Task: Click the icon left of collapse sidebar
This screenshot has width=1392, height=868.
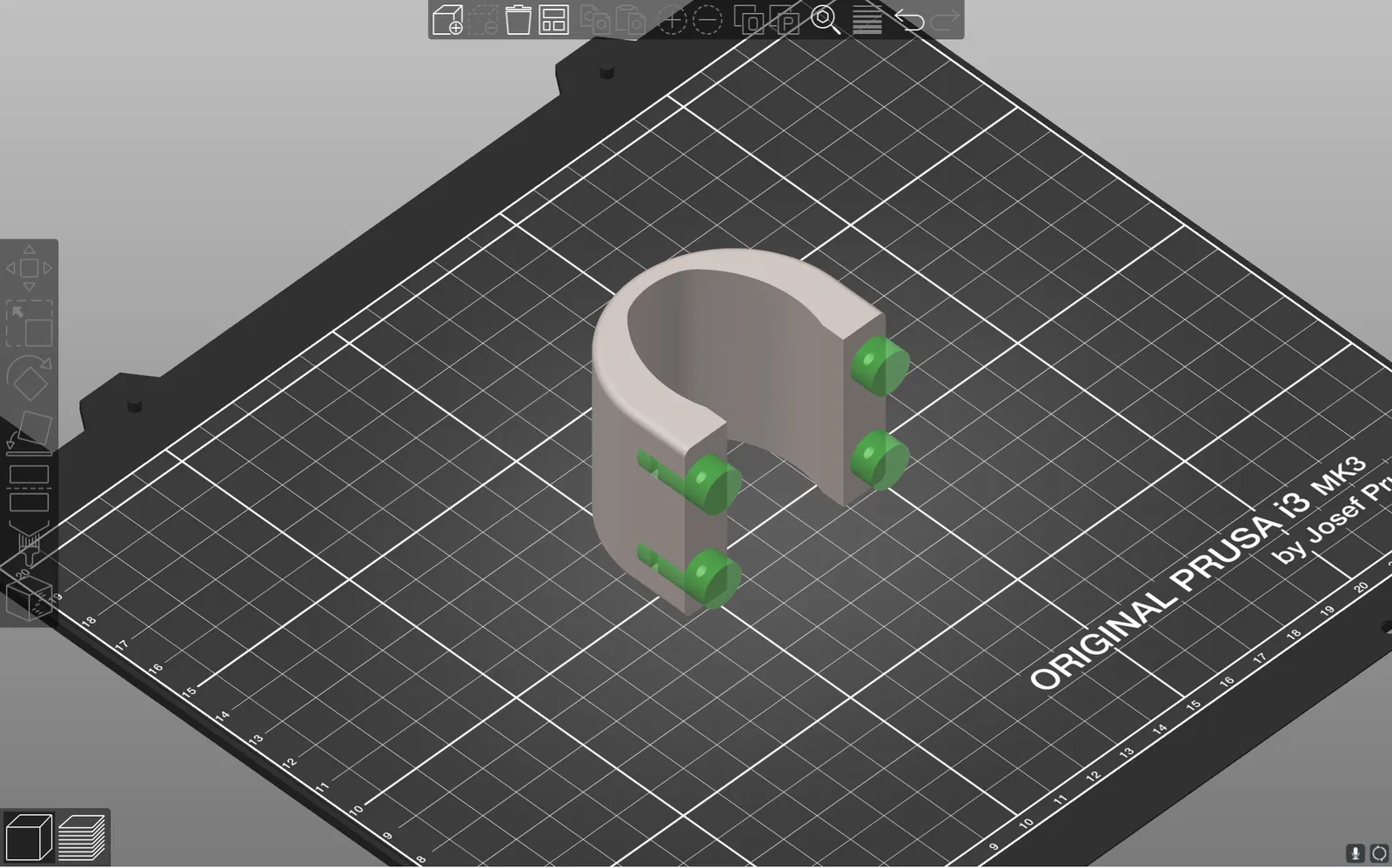Action: pyautogui.click(x=1355, y=853)
